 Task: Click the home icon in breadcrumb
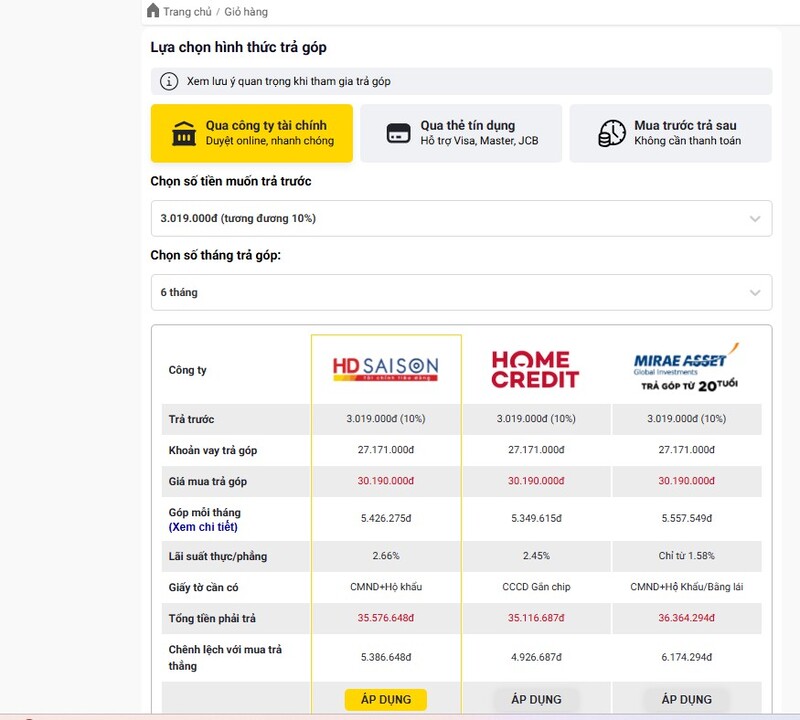tap(153, 11)
